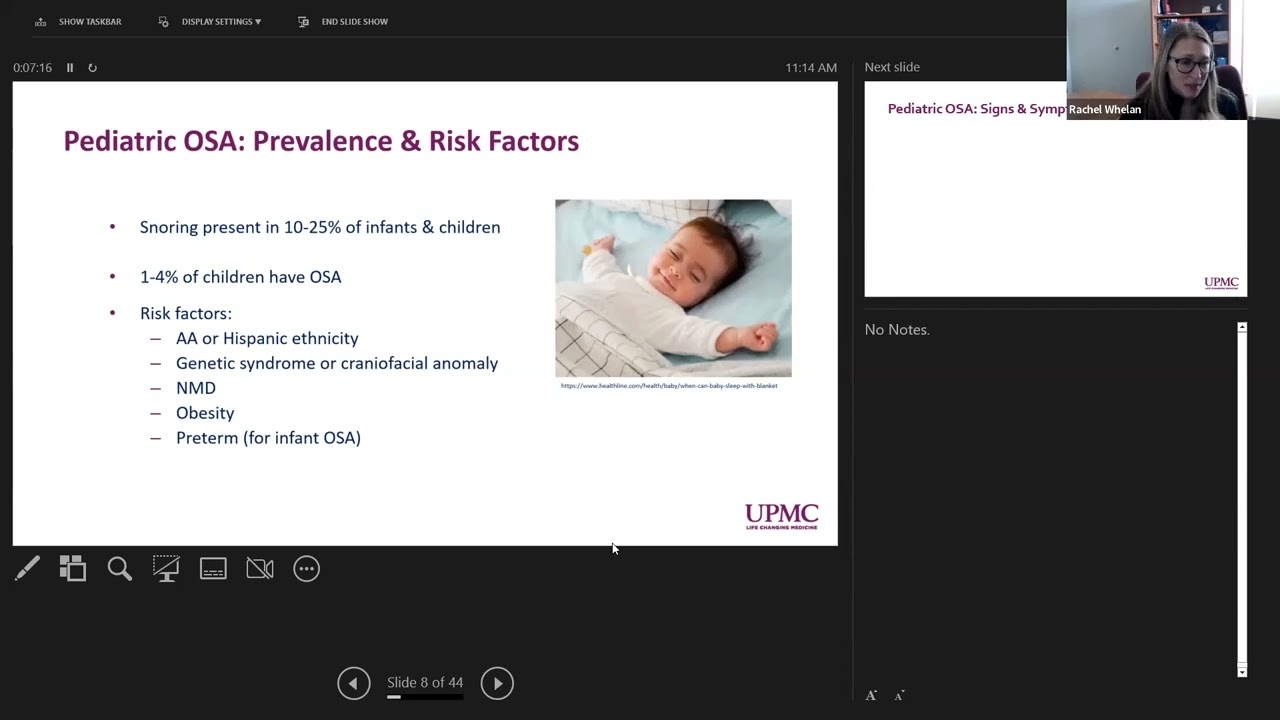Open the see all slides grid
This screenshot has width=1280, height=720.
tap(73, 569)
